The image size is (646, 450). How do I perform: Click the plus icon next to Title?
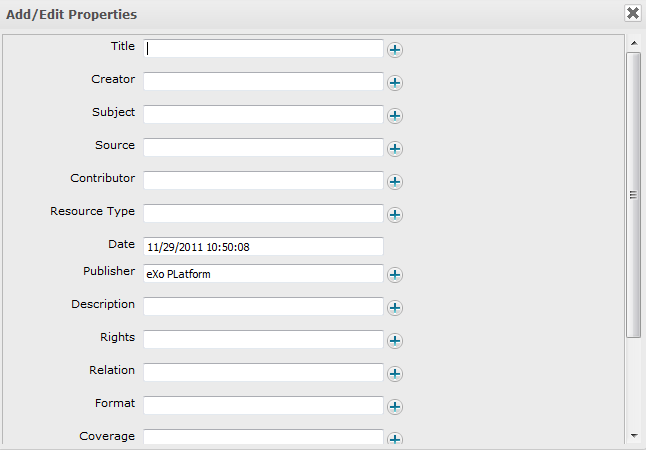pyautogui.click(x=395, y=49)
